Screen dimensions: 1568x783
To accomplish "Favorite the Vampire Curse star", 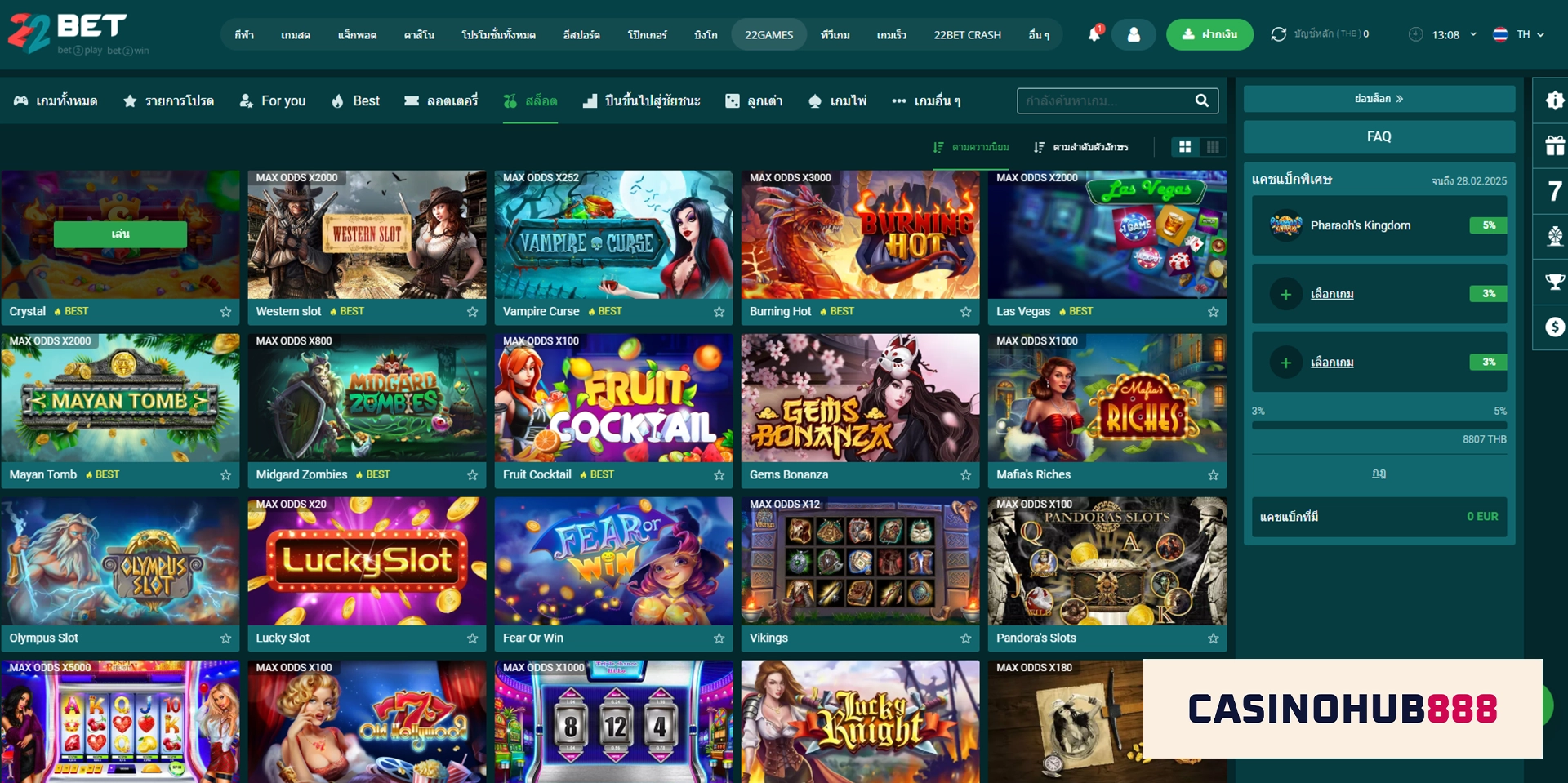I will coord(719,312).
